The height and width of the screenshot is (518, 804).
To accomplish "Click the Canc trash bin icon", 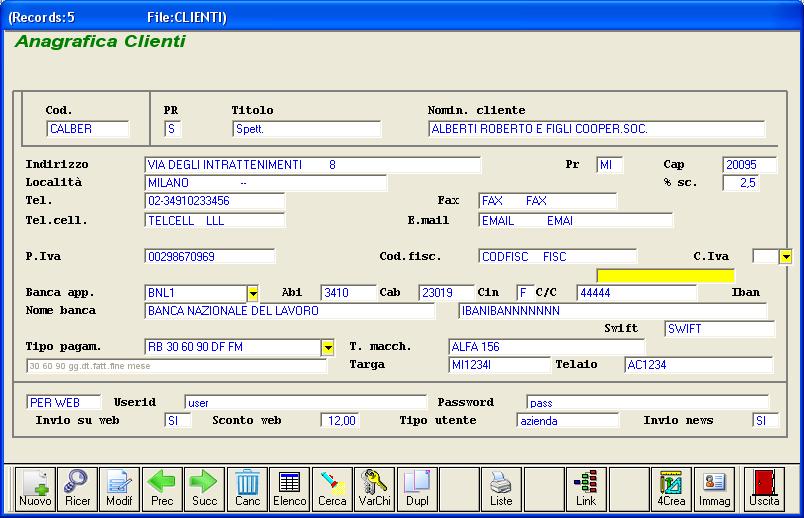I will (247, 489).
